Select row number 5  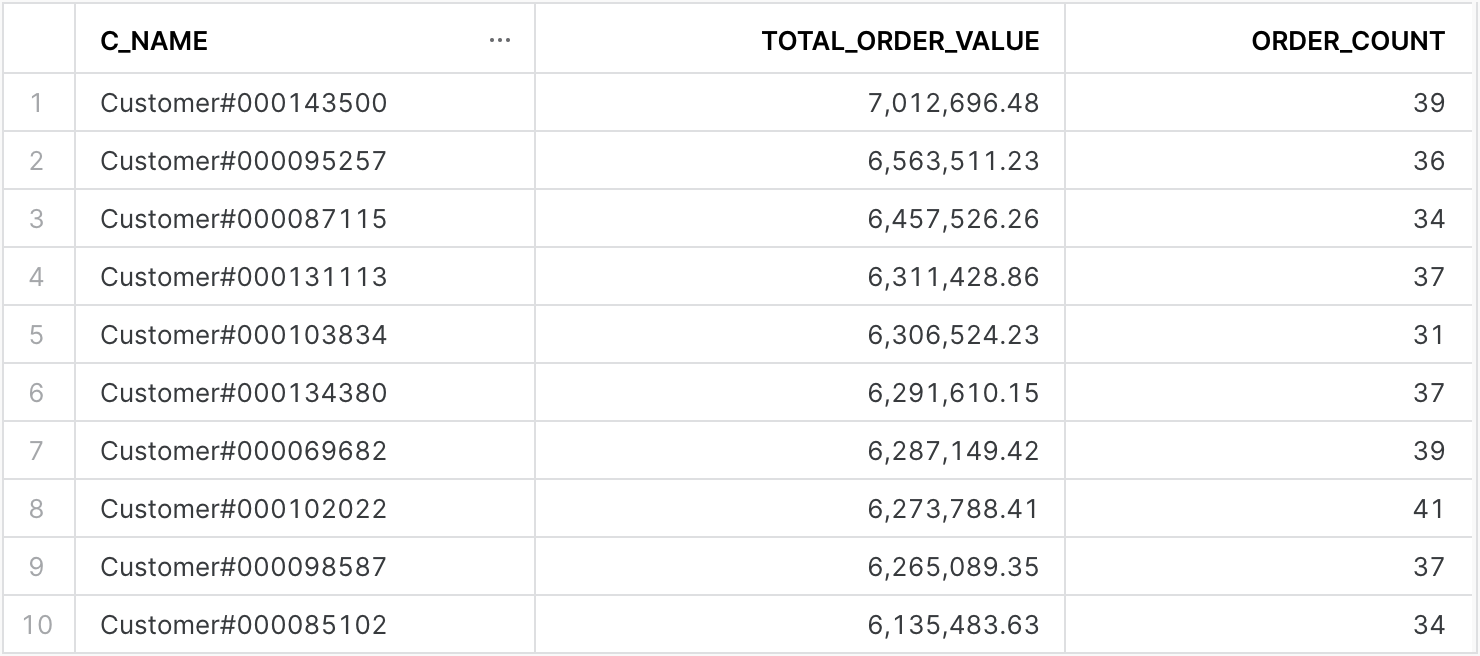[37, 334]
